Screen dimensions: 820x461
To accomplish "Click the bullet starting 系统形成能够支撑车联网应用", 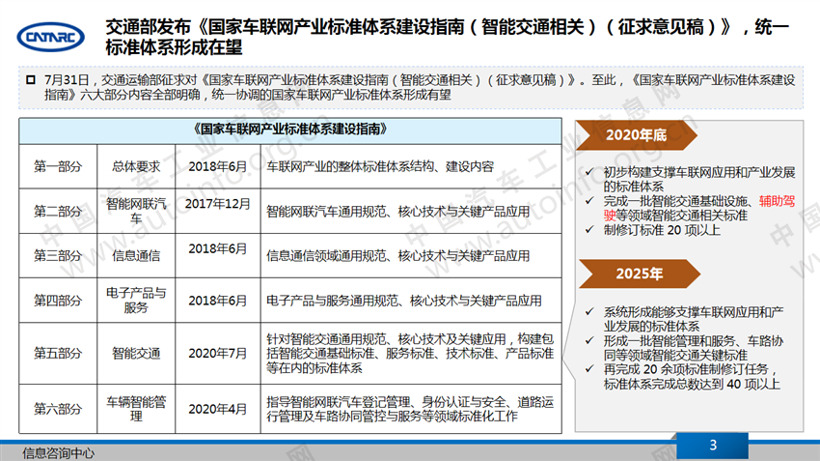I will point(693,319).
